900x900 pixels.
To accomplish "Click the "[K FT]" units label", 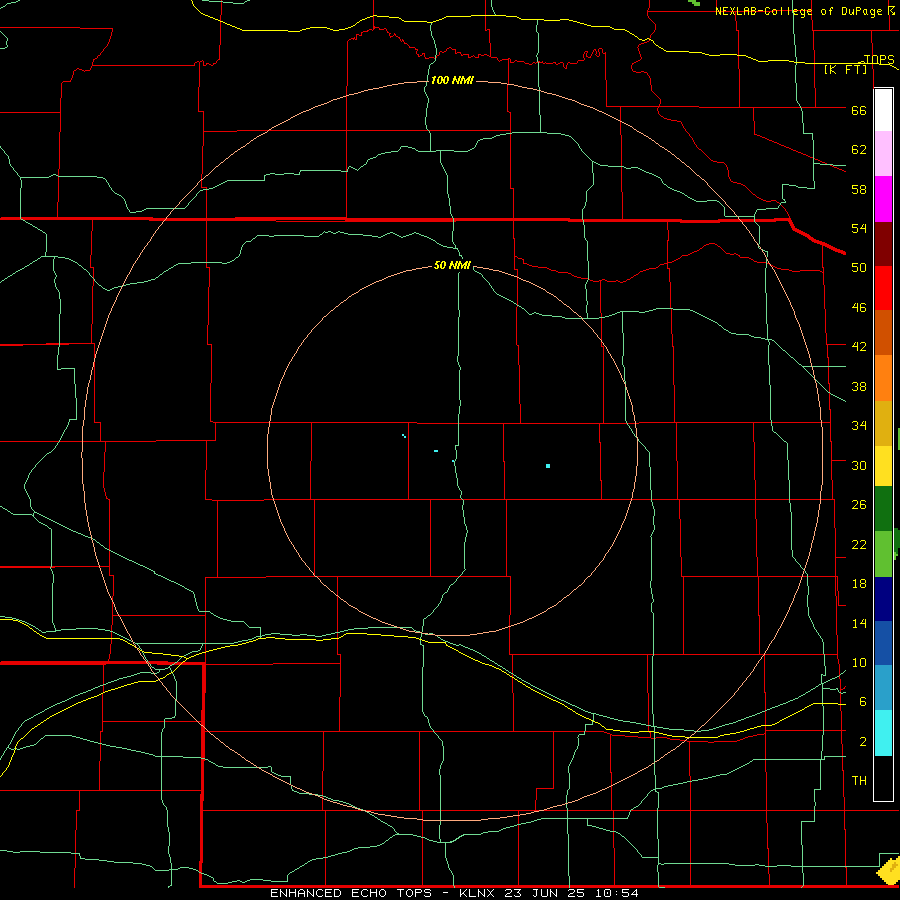I will pos(846,69).
